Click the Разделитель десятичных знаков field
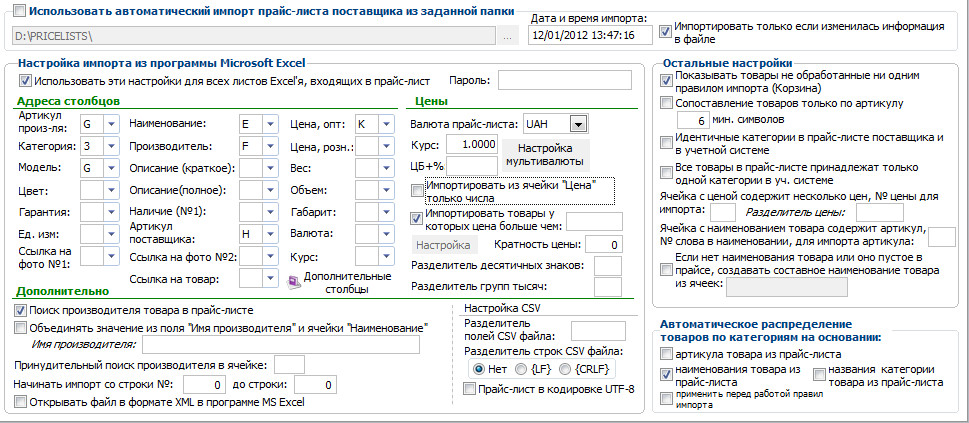969x423 pixels. click(607, 266)
